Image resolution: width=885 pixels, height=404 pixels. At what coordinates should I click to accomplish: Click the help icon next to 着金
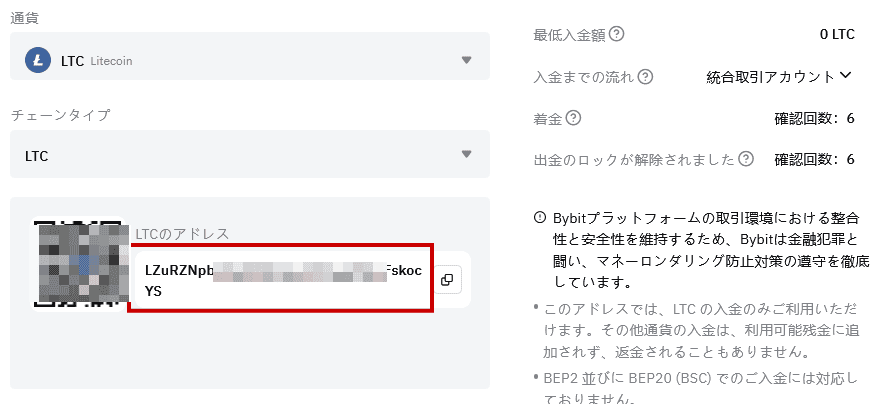(573, 118)
